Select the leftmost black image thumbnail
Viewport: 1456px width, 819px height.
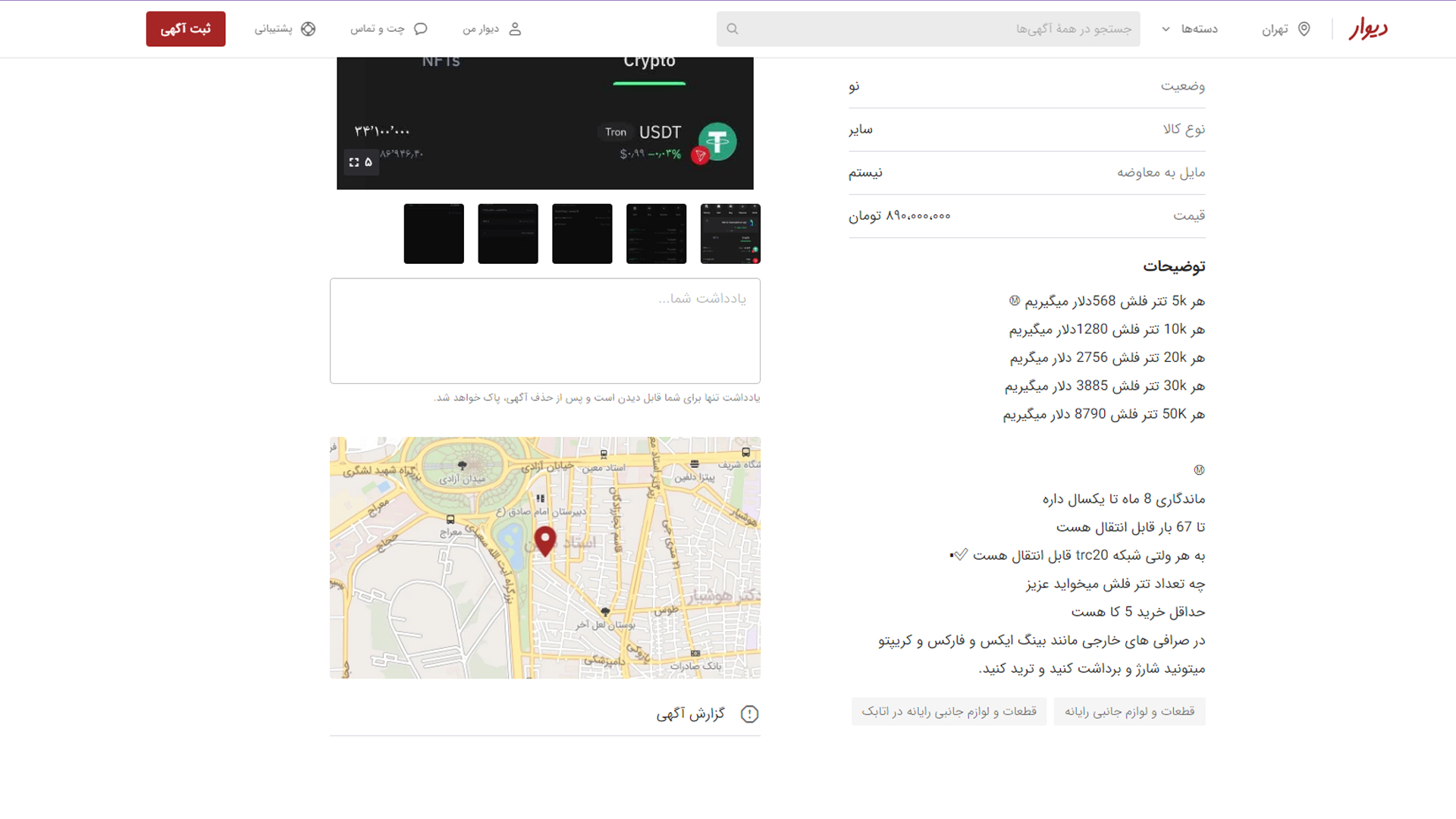point(434,234)
